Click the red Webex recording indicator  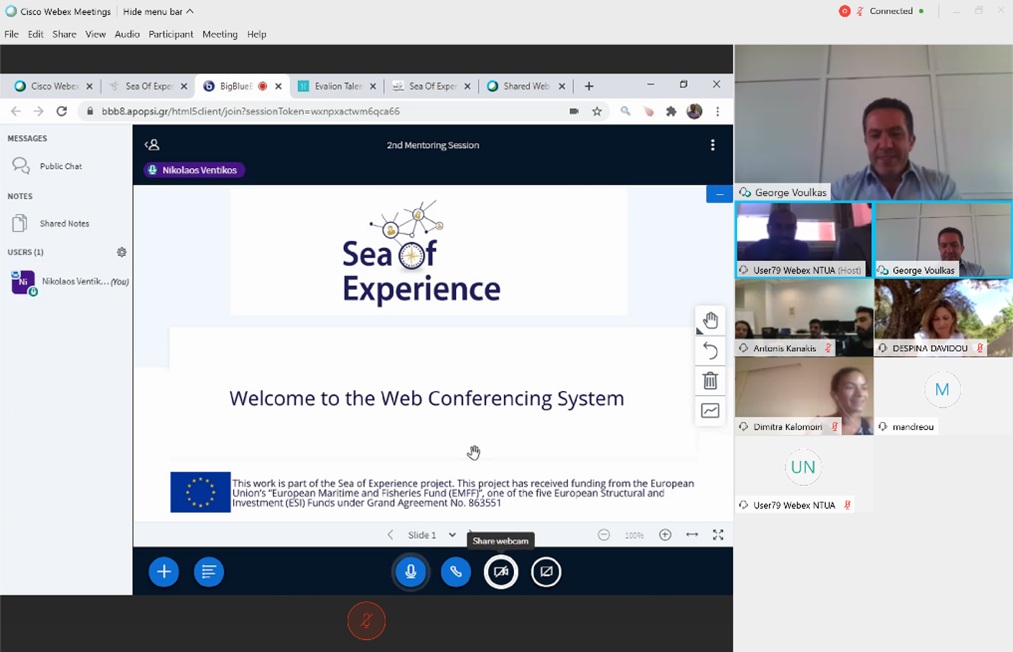point(844,11)
